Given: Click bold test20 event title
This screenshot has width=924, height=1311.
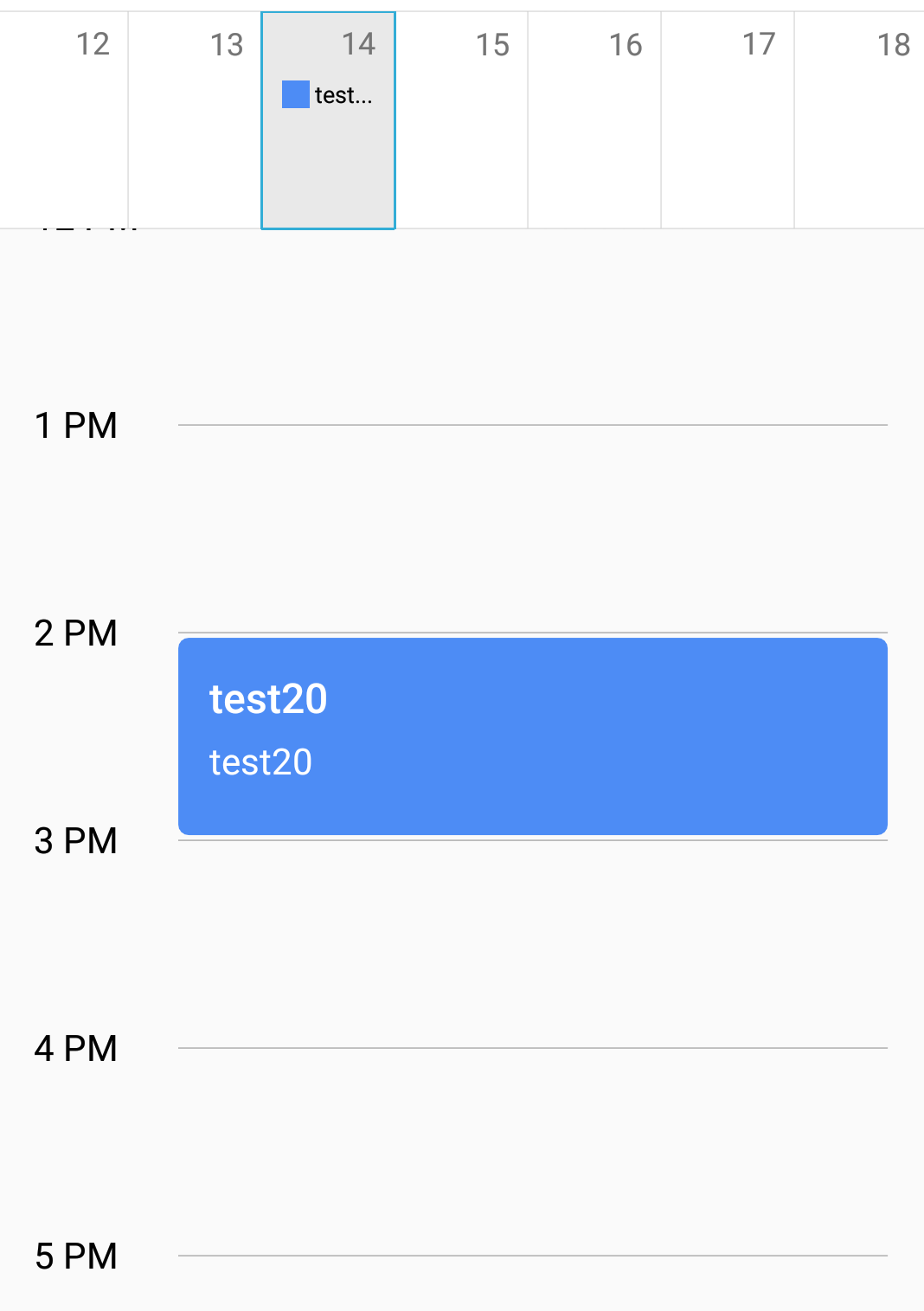Looking at the screenshot, I should click(268, 699).
